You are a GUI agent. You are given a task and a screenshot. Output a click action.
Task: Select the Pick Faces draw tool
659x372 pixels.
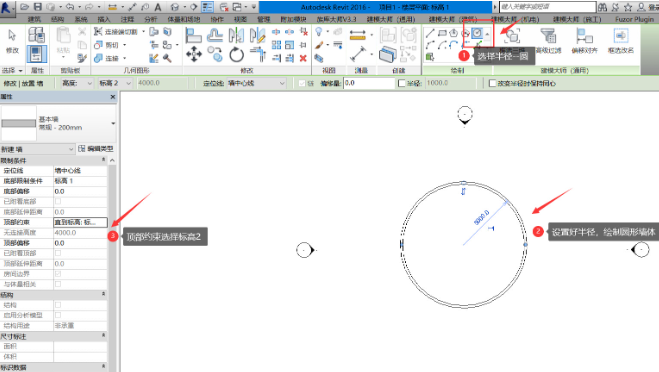[429, 57]
